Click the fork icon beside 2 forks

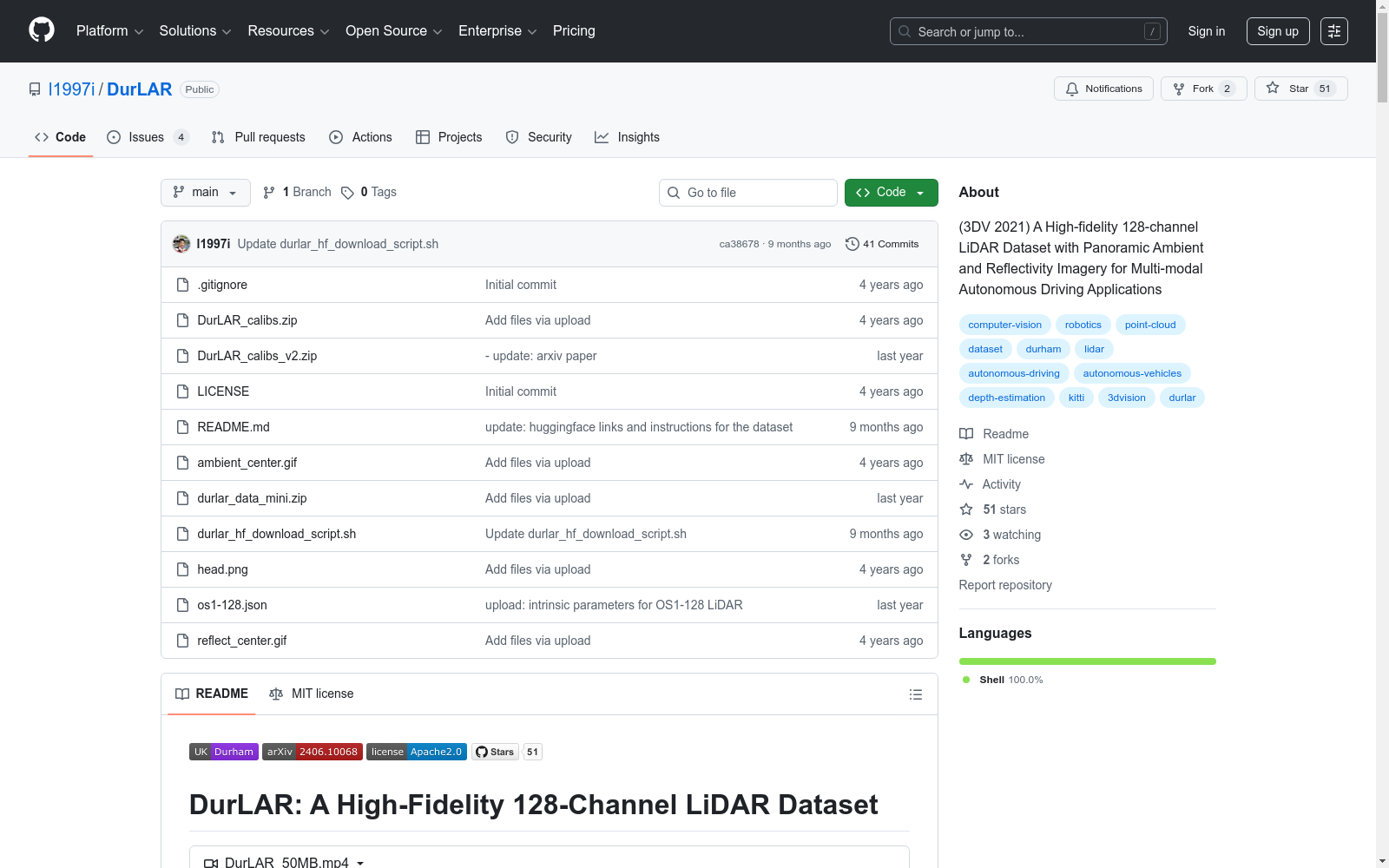[x=966, y=560]
